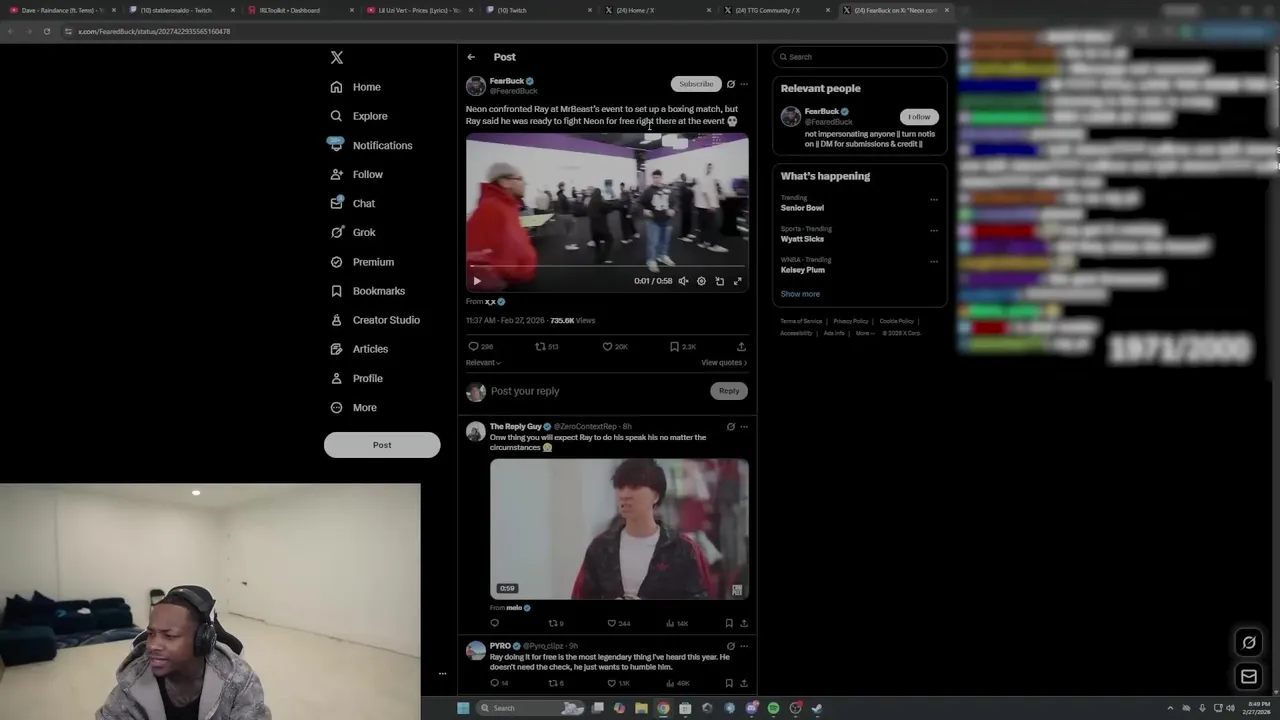Open video settings gear icon
The image size is (1280, 720).
pos(701,281)
